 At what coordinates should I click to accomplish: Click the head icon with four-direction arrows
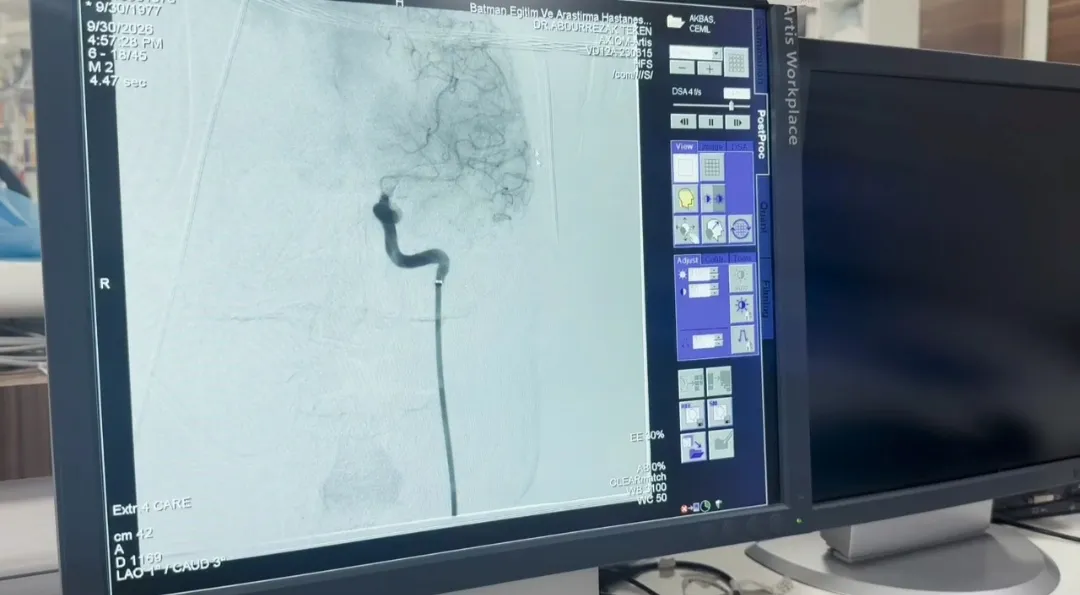[x=687, y=230]
